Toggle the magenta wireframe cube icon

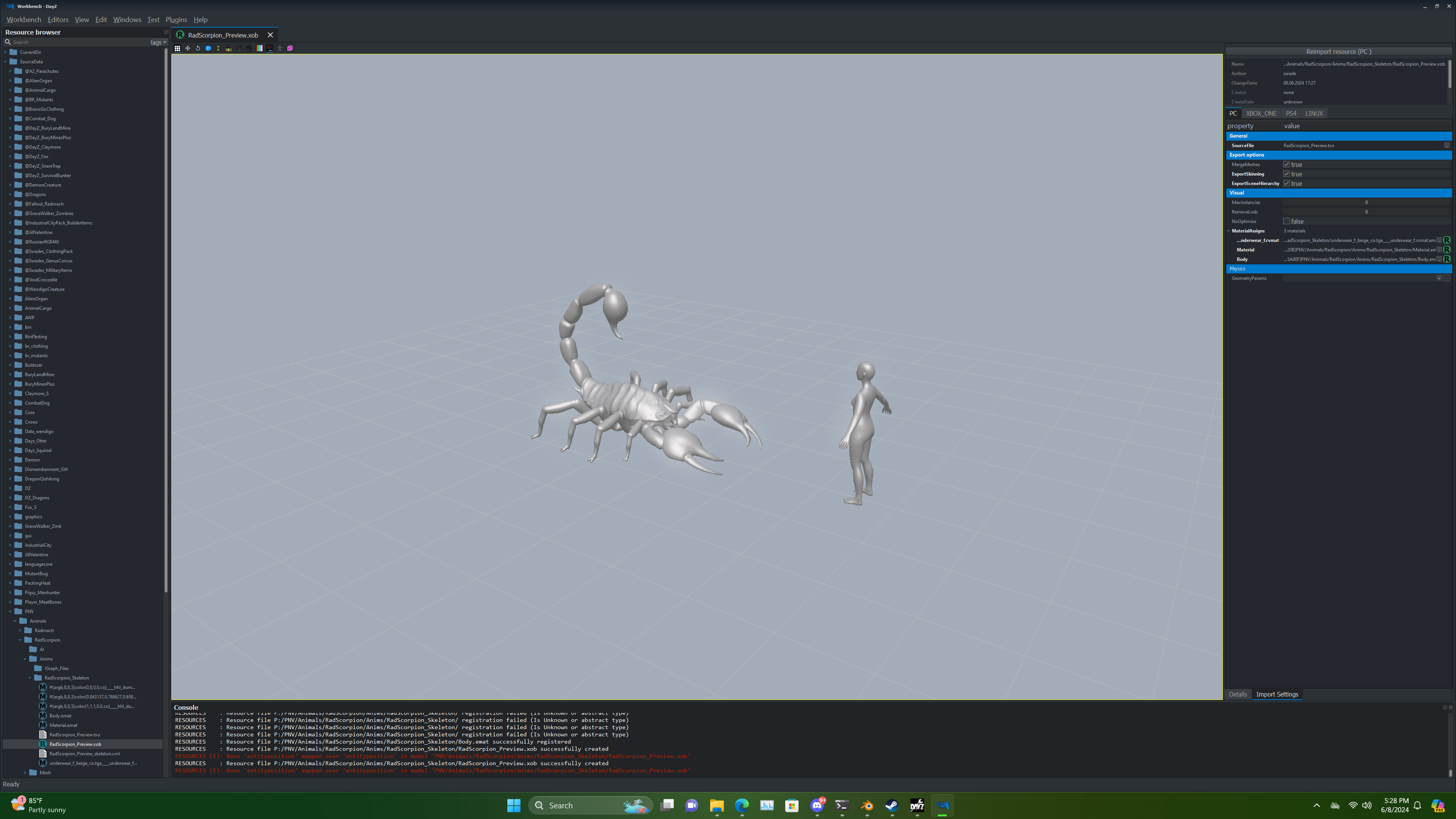pyautogui.click(x=290, y=48)
